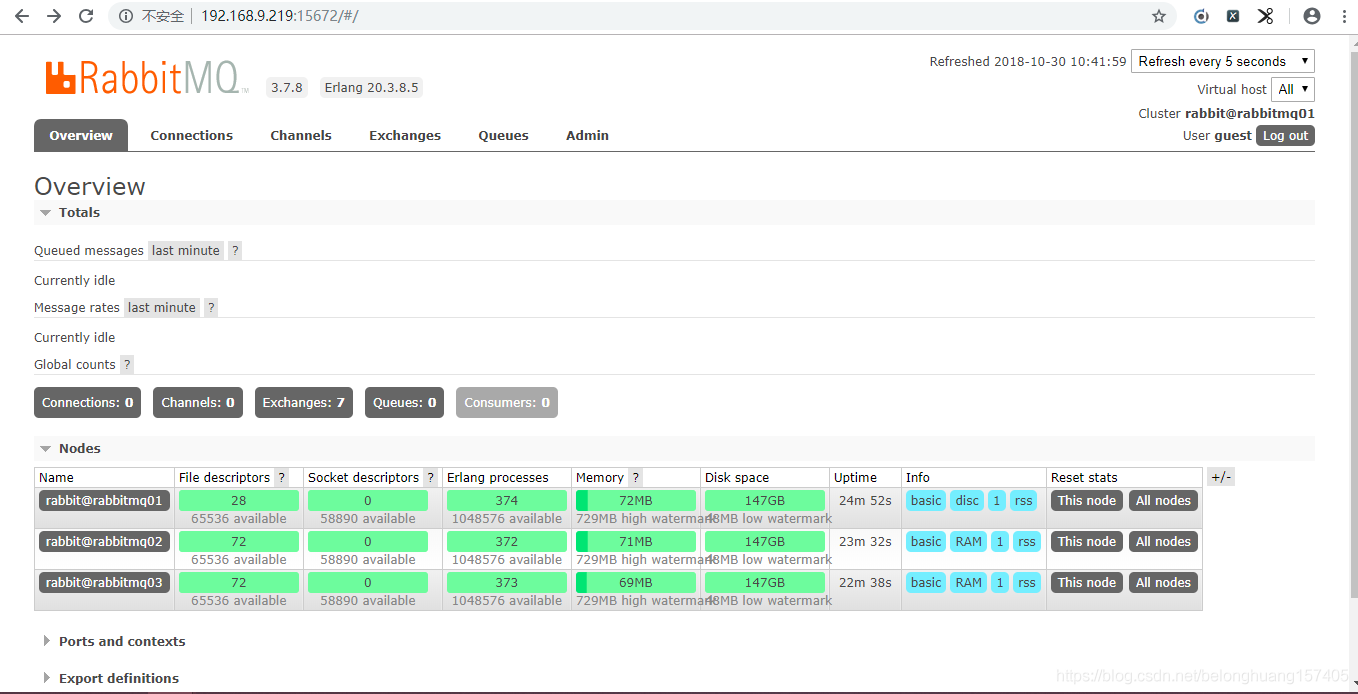The height and width of the screenshot is (694, 1358).
Task: Click the Log out button
Action: [x=1285, y=136]
